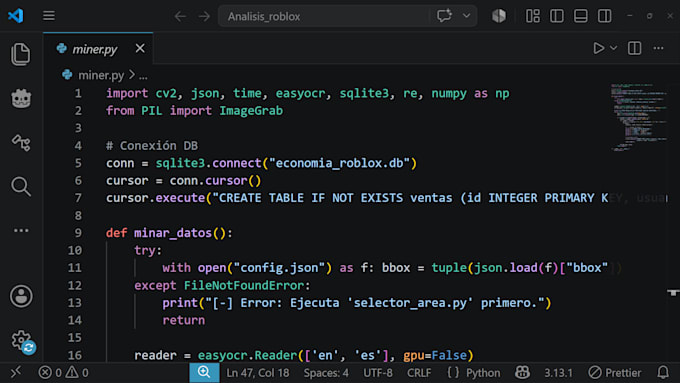Select Python interpreter 3.13.1
680x383 pixels.
[558, 373]
